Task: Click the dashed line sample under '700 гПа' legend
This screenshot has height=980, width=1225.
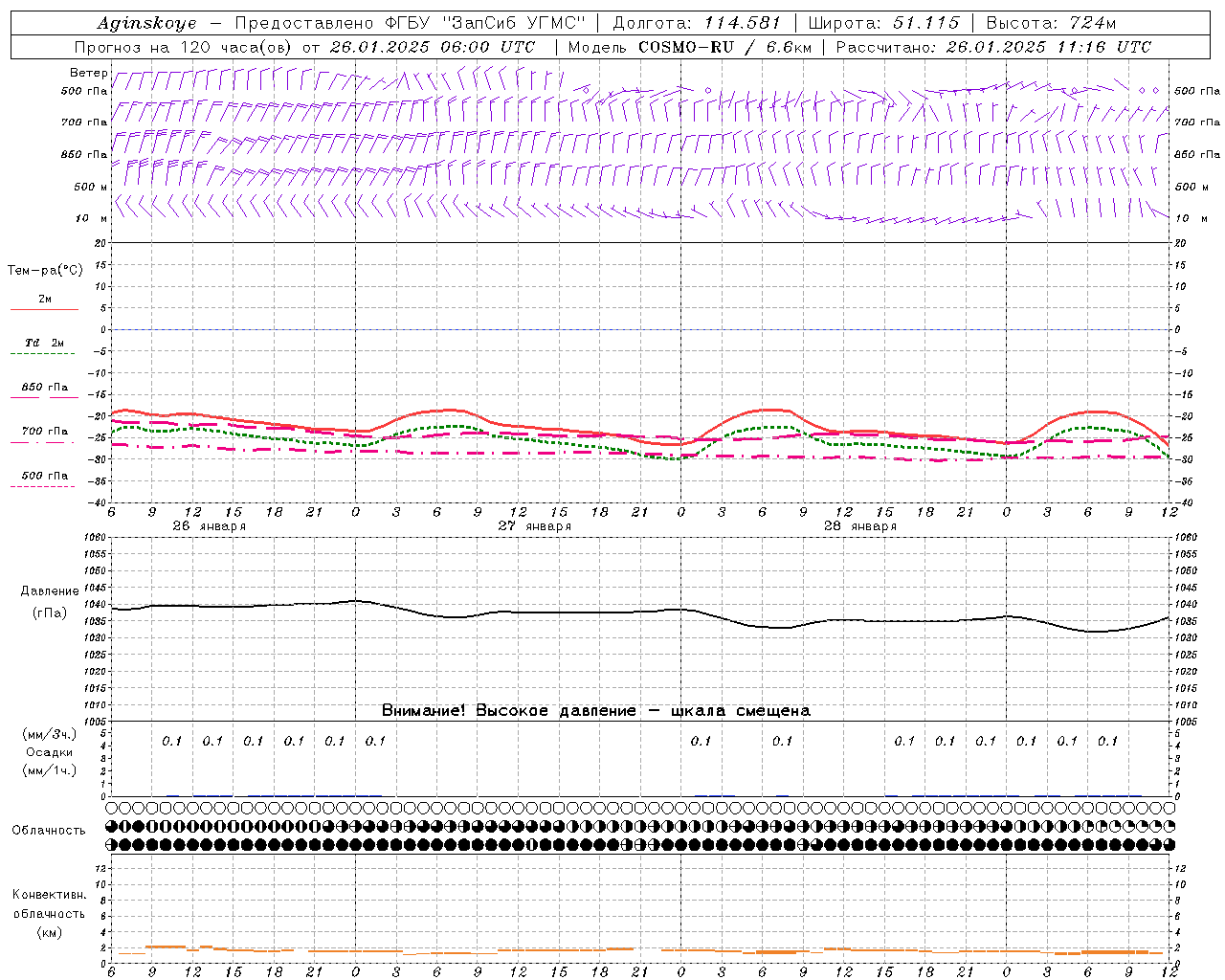Action: [42, 442]
